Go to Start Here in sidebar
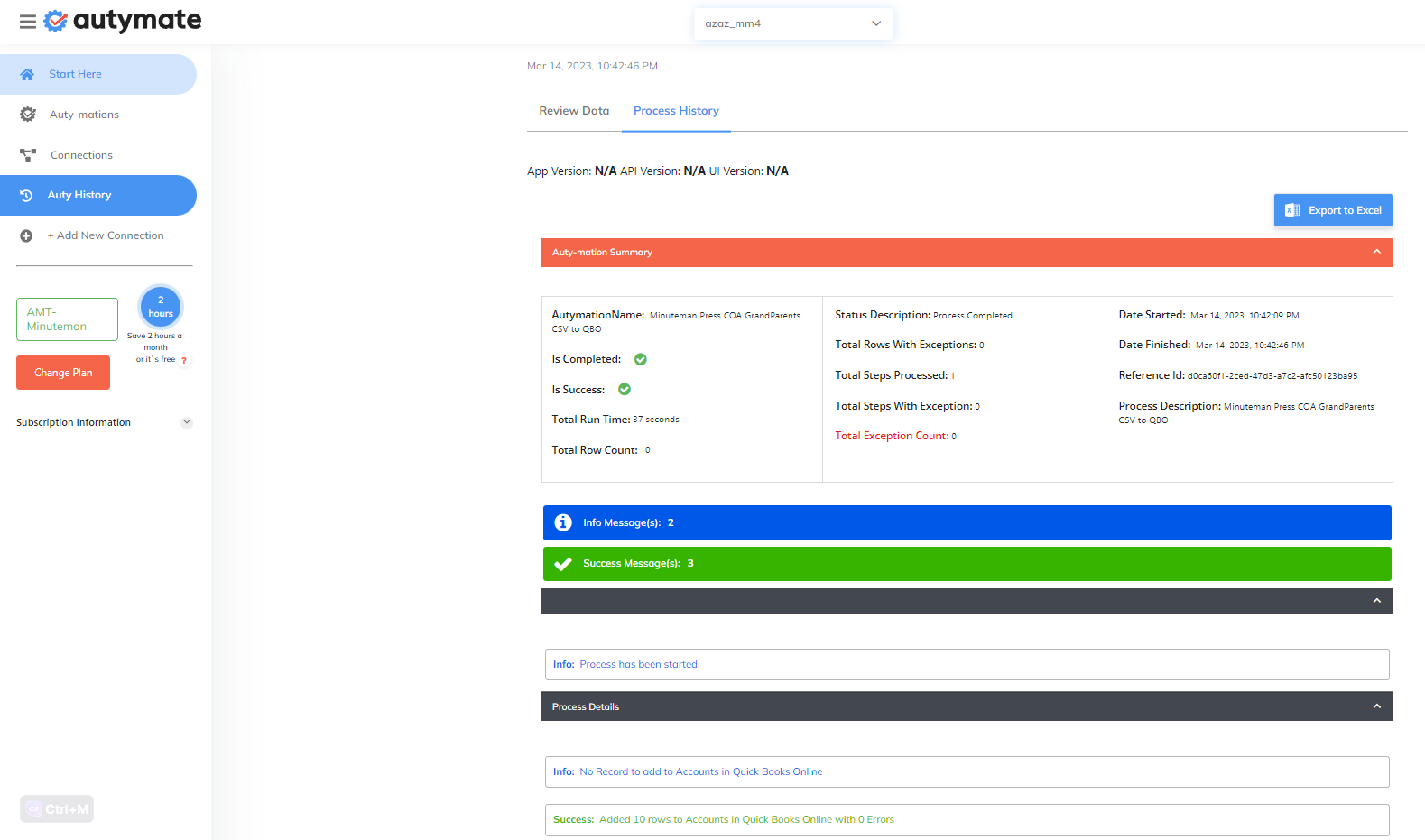Viewport: 1425px width, 840px height. (98, 74)
